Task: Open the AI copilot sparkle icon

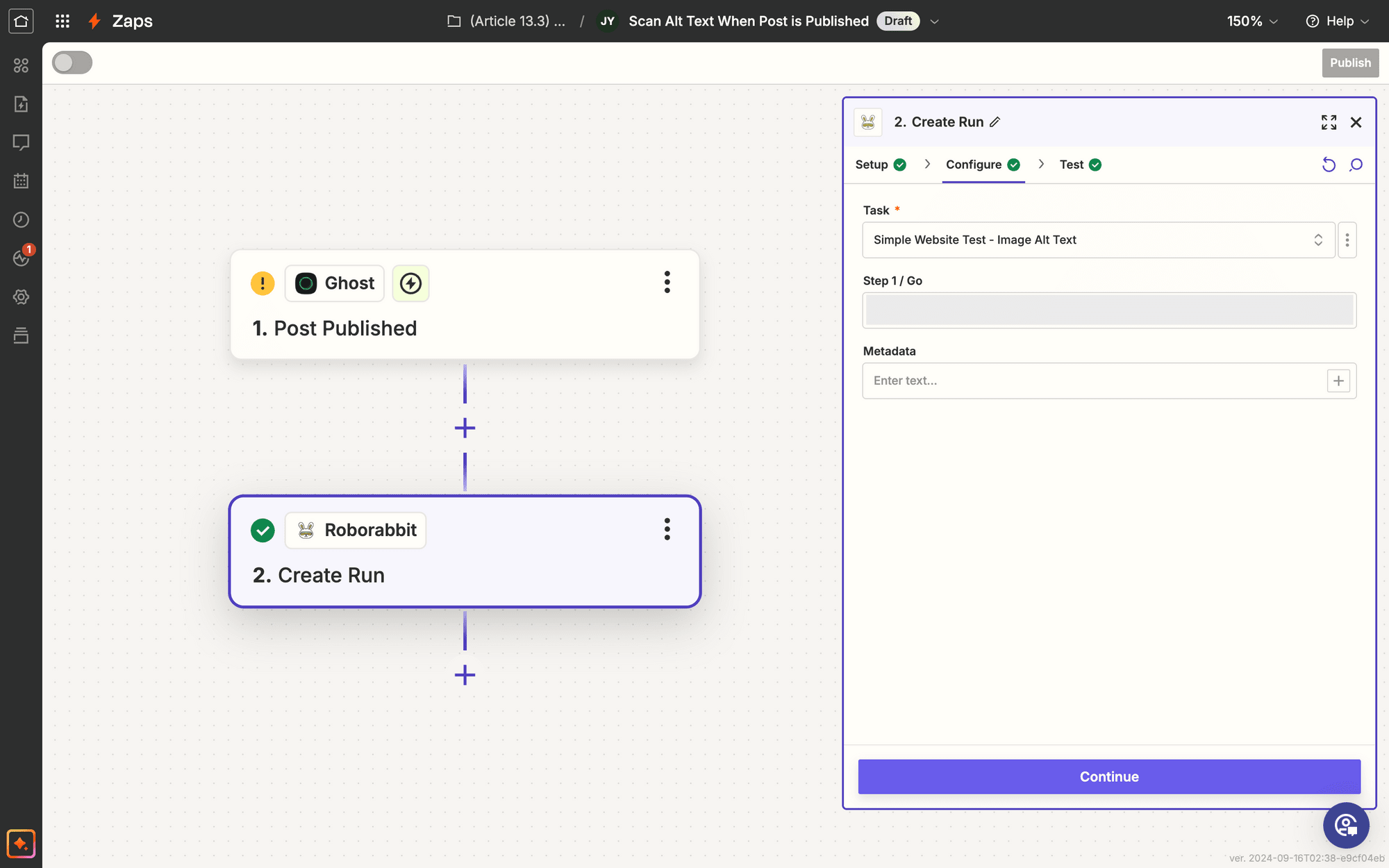Action: pyautogui.click(x=21, y=844)
